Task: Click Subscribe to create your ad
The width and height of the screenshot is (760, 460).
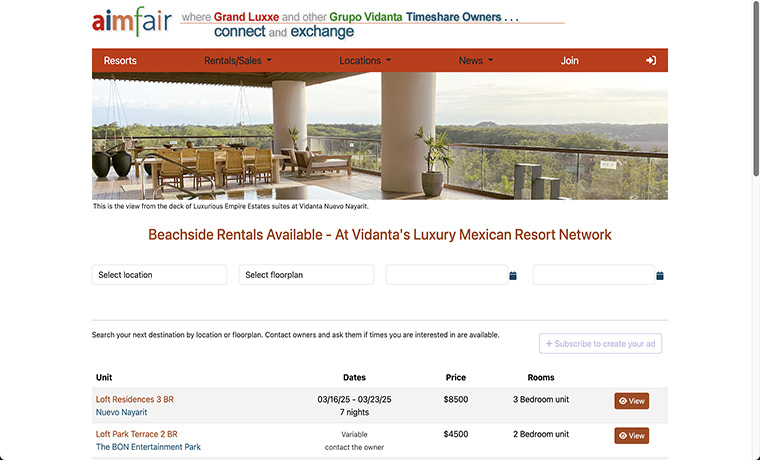Action: [600, 344]
